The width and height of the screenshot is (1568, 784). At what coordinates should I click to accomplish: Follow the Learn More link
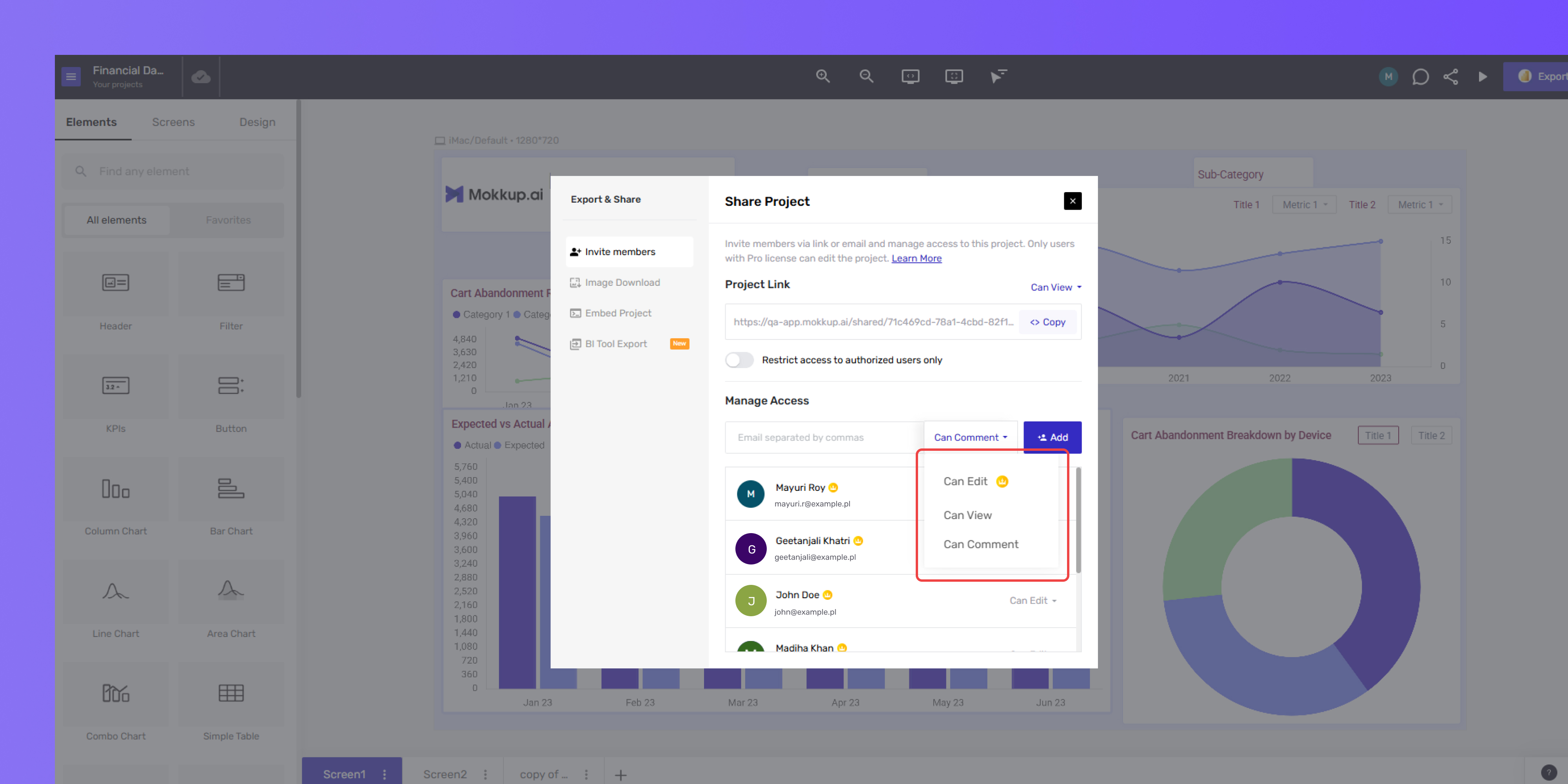916,258
